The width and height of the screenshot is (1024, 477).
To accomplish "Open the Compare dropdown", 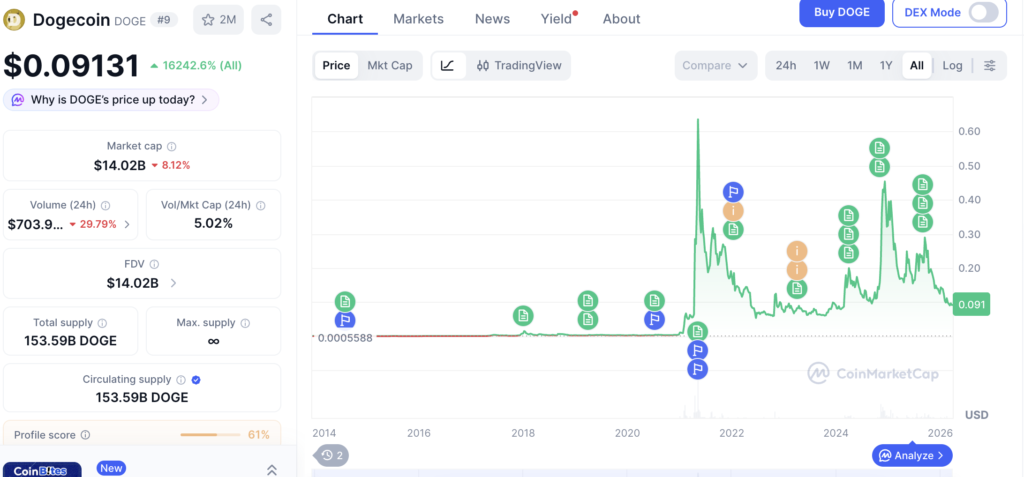I will pos(715,66).
